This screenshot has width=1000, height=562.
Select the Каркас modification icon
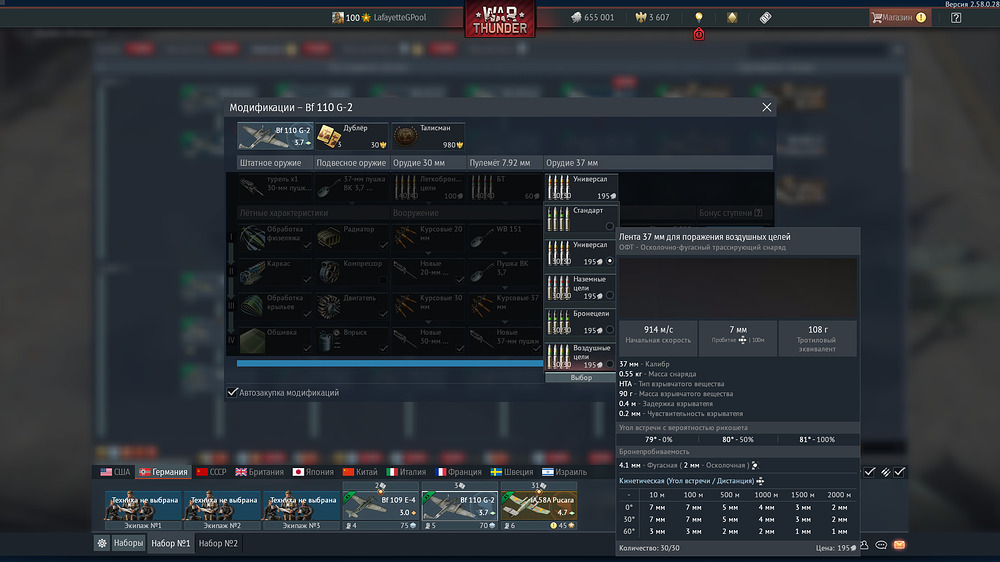pos(253,271)
